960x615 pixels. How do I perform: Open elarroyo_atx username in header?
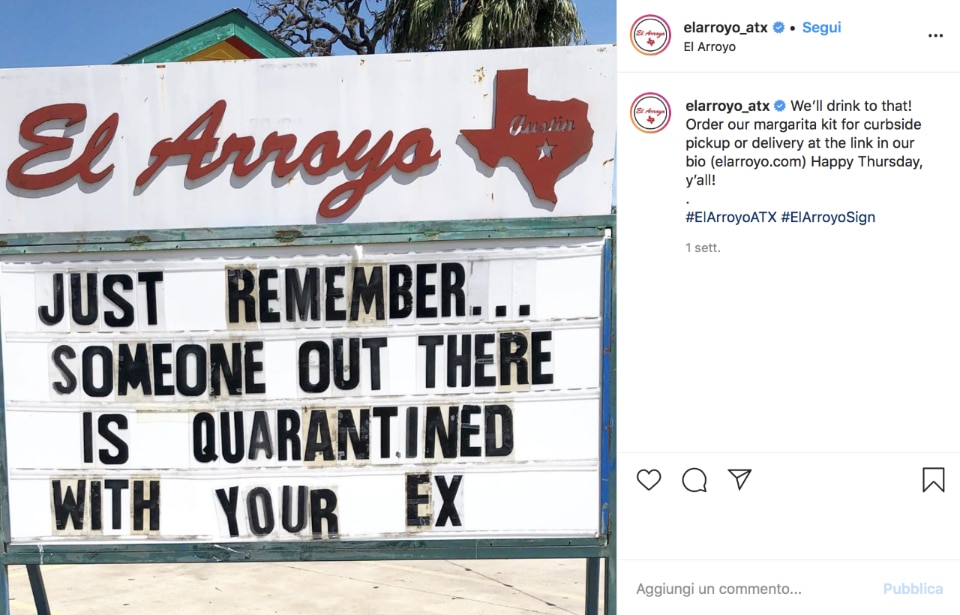(725, 28)
